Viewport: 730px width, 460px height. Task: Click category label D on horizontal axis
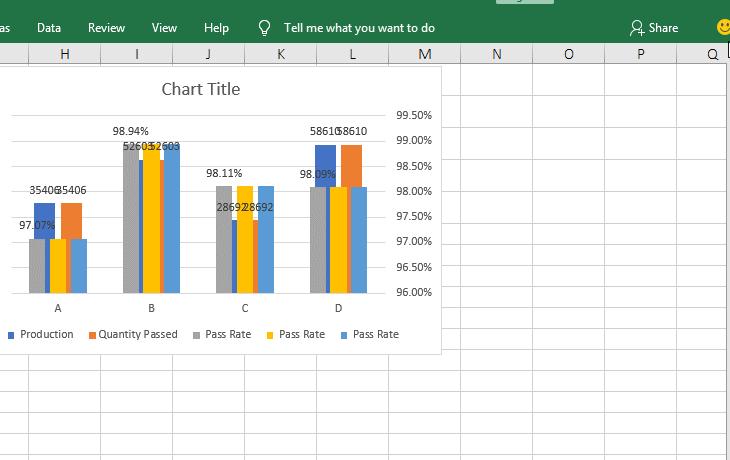coord(338,308)
